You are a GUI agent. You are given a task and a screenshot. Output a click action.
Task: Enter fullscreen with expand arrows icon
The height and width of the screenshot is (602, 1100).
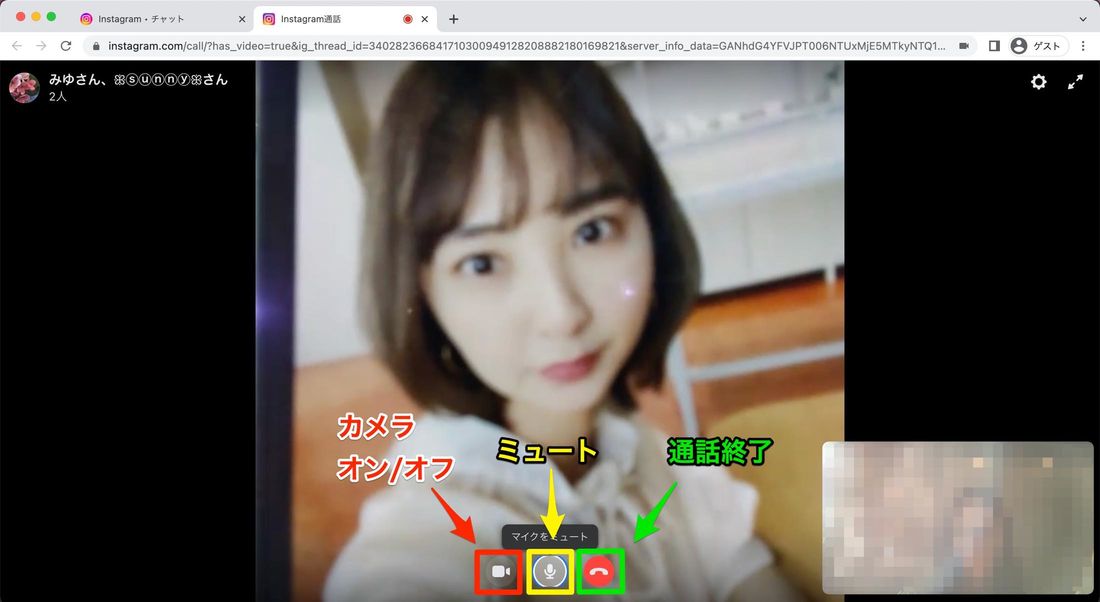coord(1075,82)
